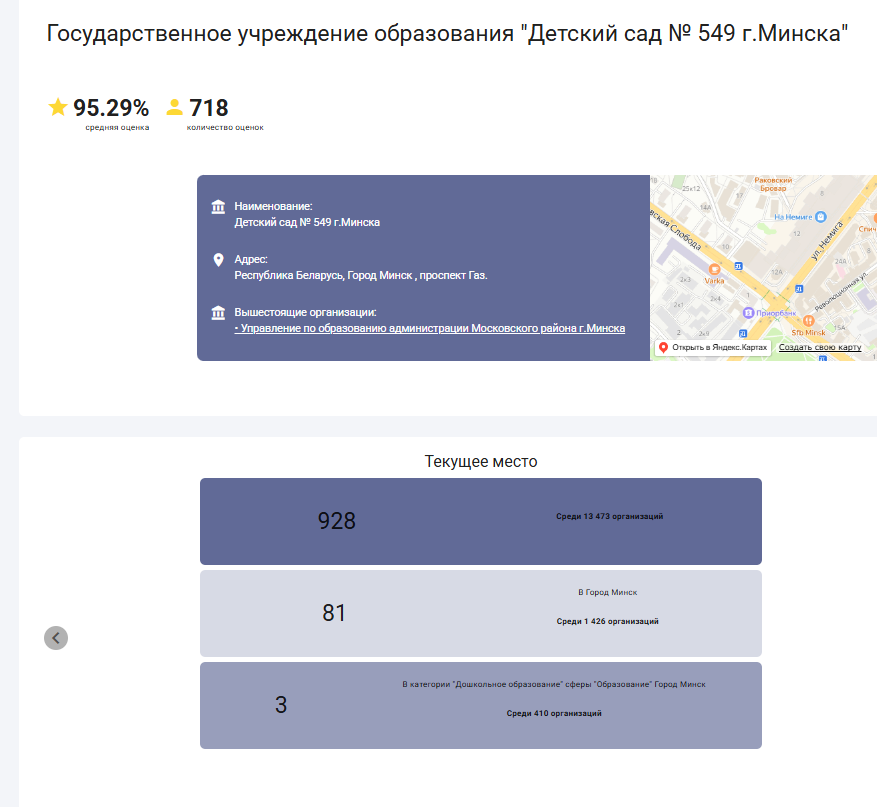The height and width of the screenshot is (807, 877).
Task: Click the Раковский Бровар label on map
Action: coord(773,184)
